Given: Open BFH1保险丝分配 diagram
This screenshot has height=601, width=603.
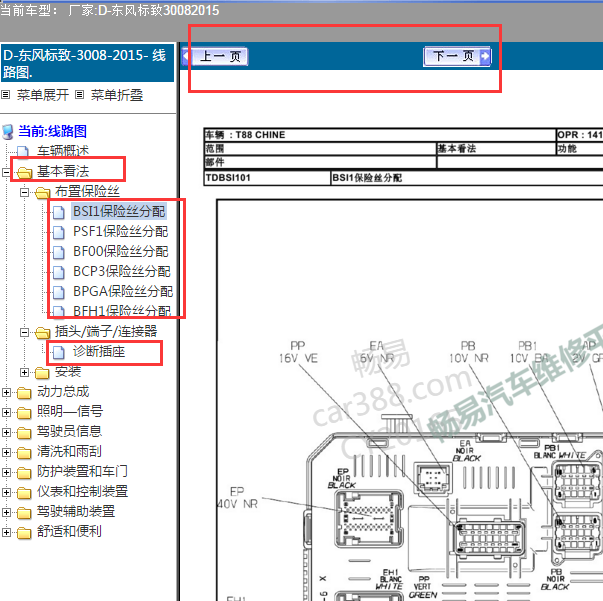Looking at the screenshot, I should [122, 311].
